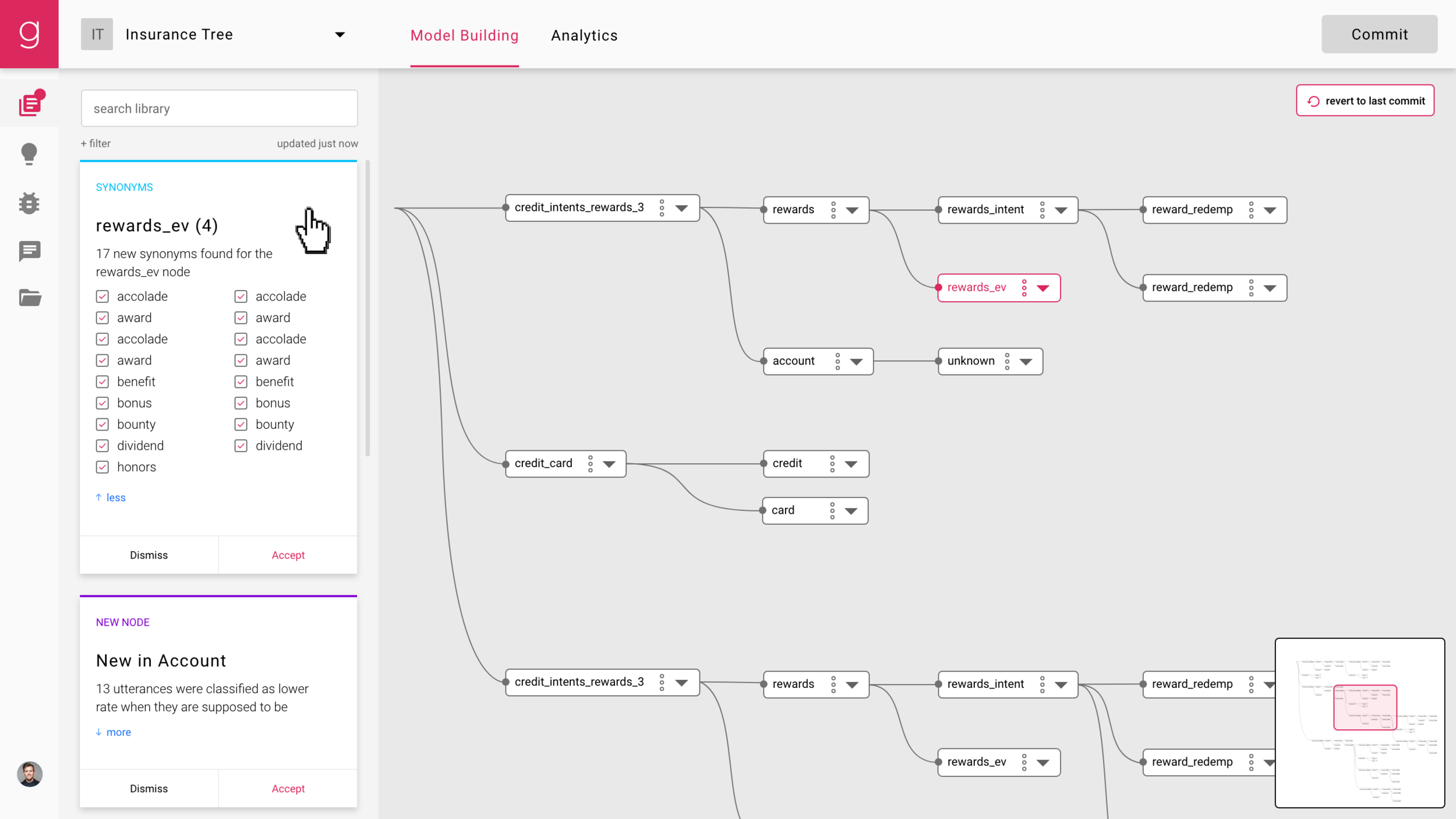Toggle dividend checkbox in right column

tap(241, 446)
